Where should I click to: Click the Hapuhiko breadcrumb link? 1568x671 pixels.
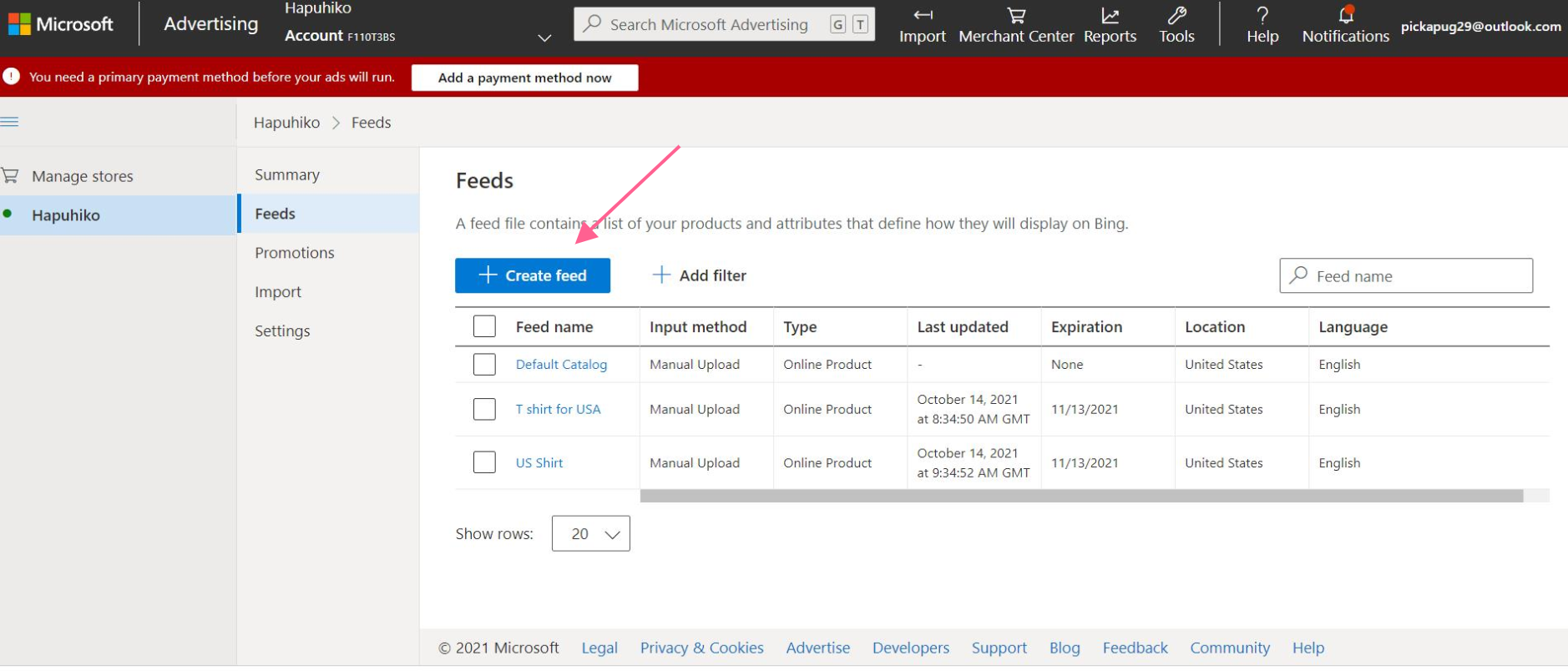(286, 123)
